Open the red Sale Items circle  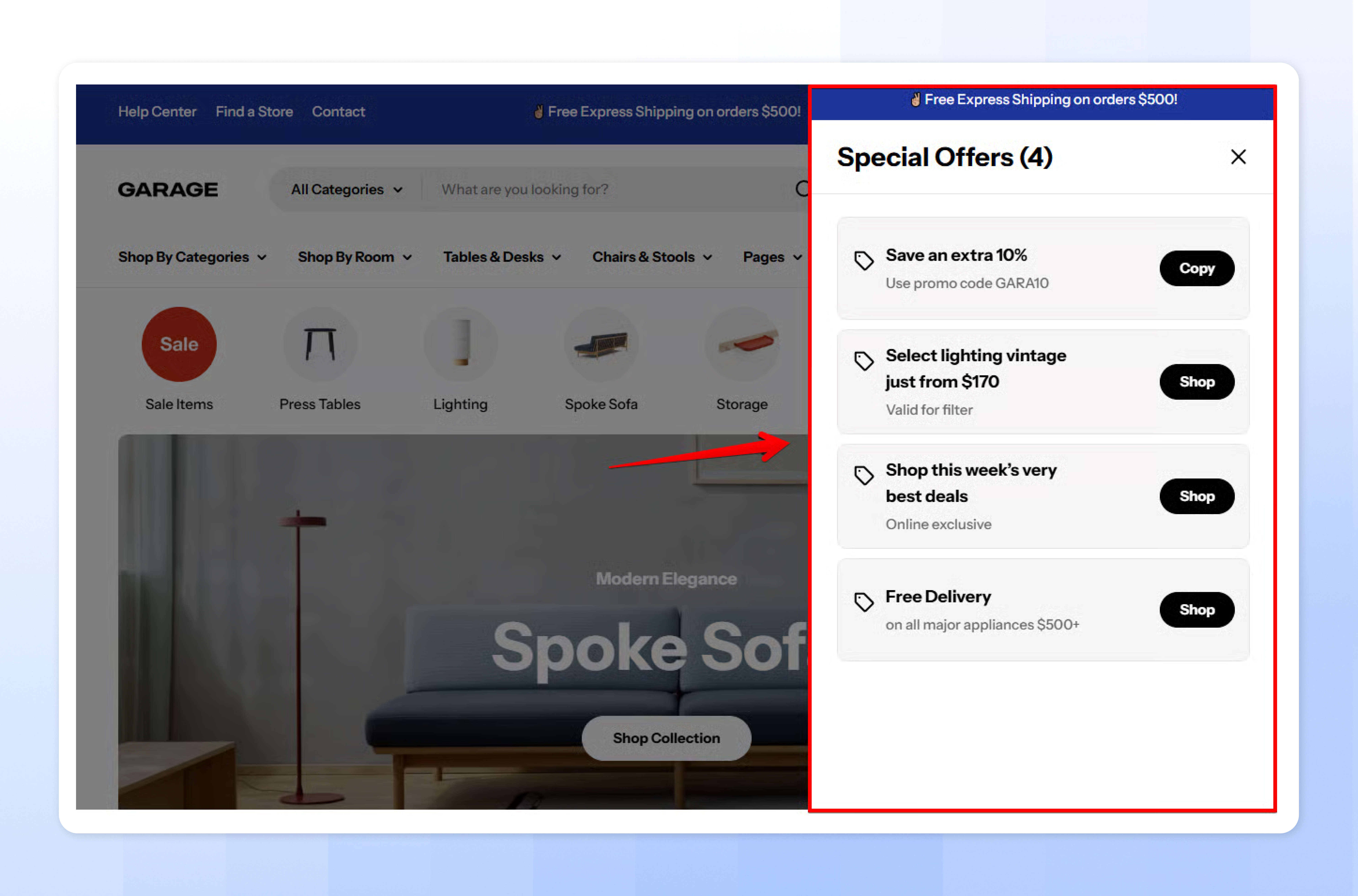click(x=179, y=344)
